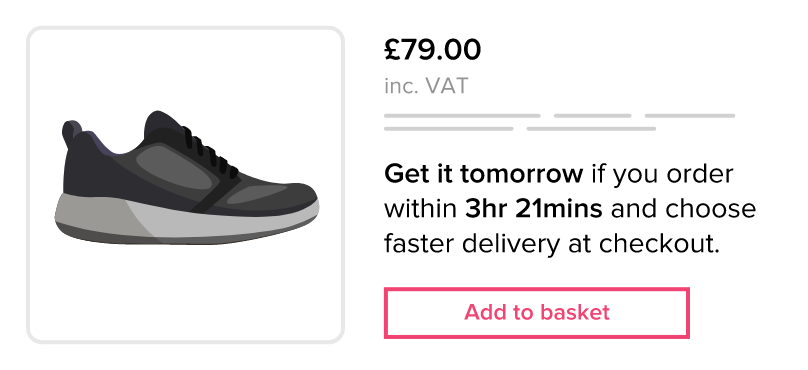The height and width of the screenshot is (370, 808).
Task: Click the word within in delivery message
Action: (x=420, y=209)
